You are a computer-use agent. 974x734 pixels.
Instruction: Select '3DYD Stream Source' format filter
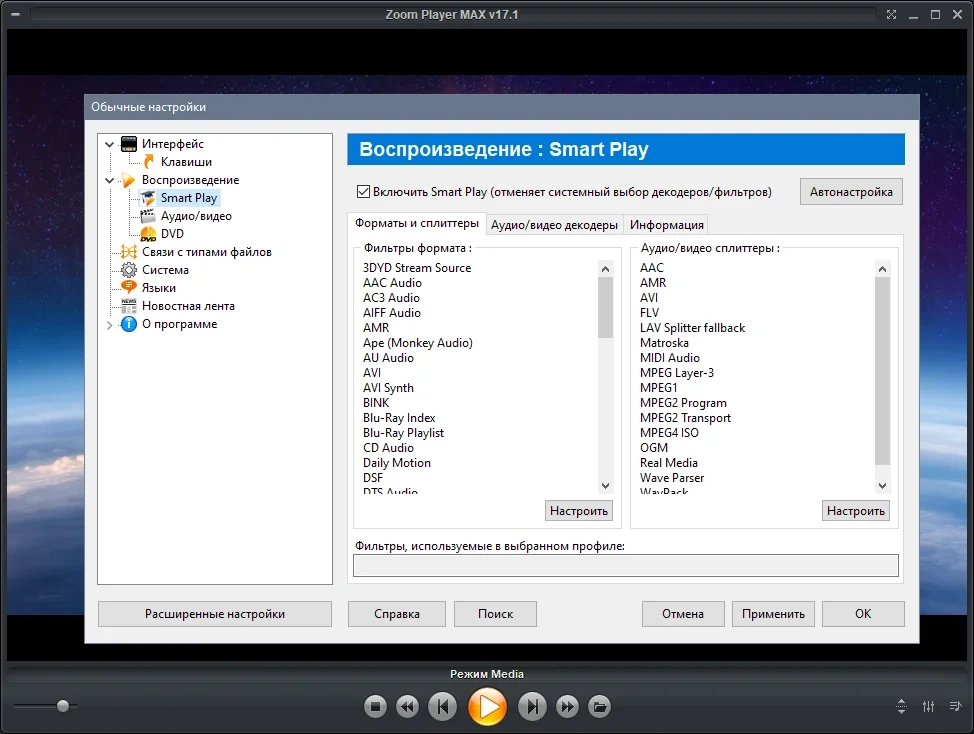417,268
